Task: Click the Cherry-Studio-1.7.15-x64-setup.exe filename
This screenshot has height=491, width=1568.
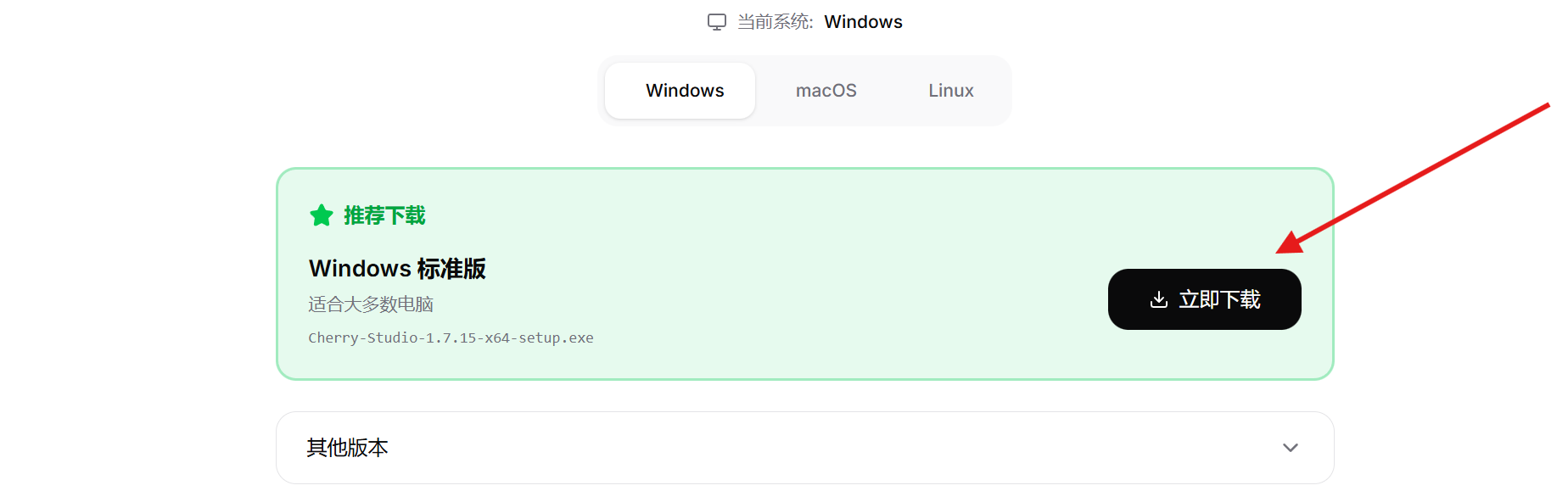Action: point(451,338)
